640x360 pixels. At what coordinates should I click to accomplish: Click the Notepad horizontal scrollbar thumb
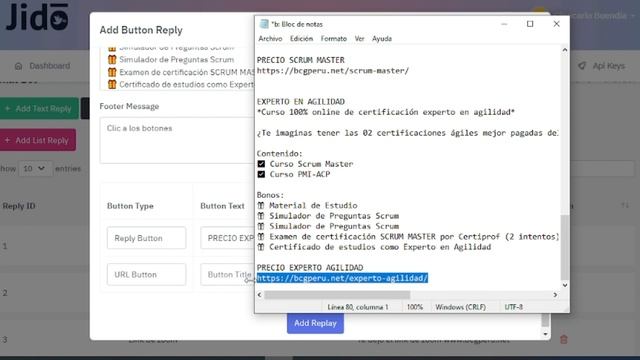point(337,295)
